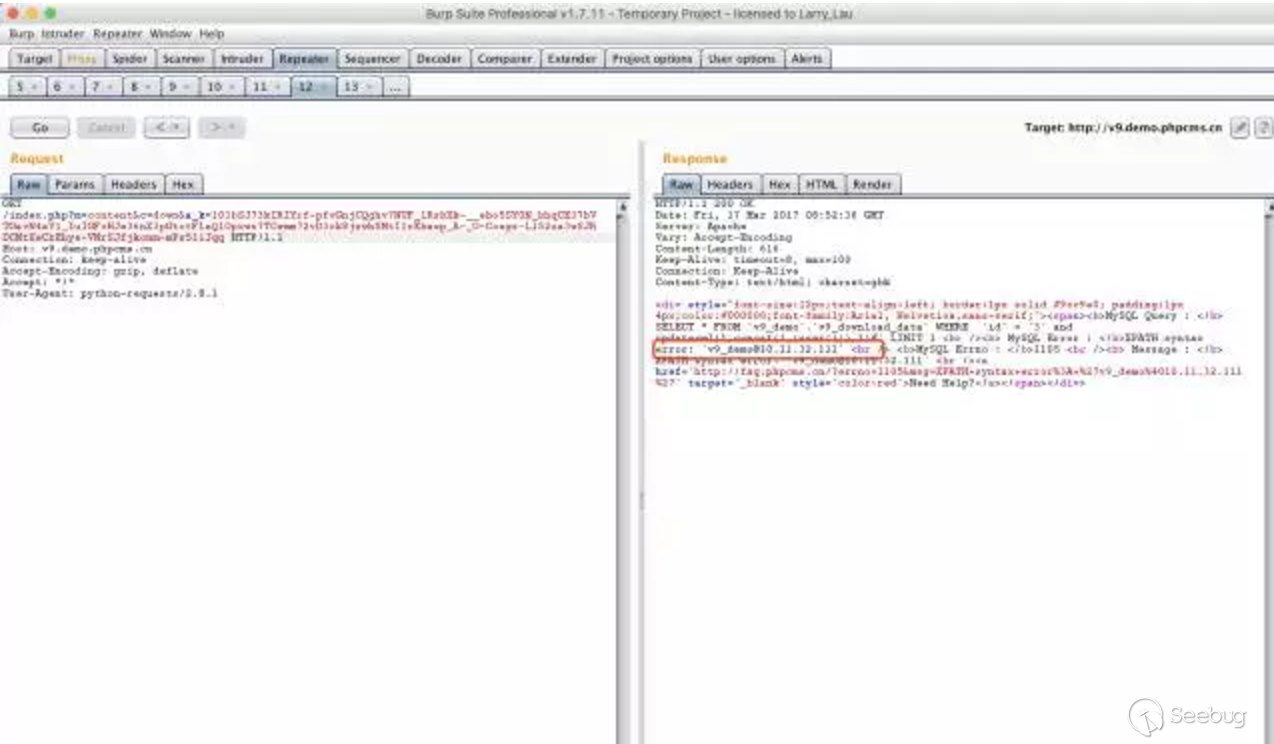Select the Render tab in the Response pane
This screenshot has width=1274, height=744.
pos(872,184)
